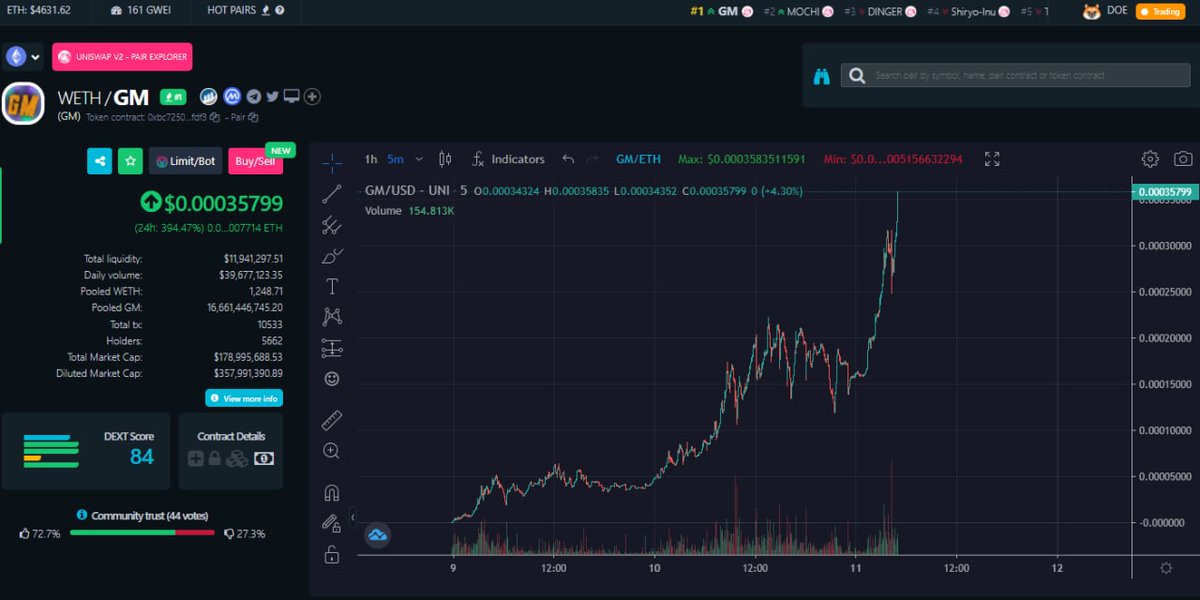Image resolution: width=1200 pixels, height=600 pixels.
Task: Click the DEXT Score 84 card
Action: point(87,451)
